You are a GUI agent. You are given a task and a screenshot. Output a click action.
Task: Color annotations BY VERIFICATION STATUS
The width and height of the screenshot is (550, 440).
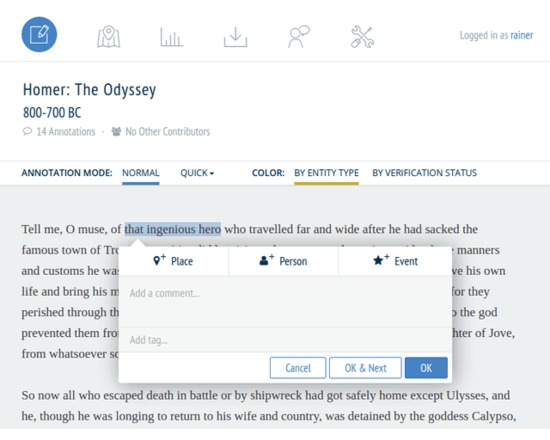(424, 173)
